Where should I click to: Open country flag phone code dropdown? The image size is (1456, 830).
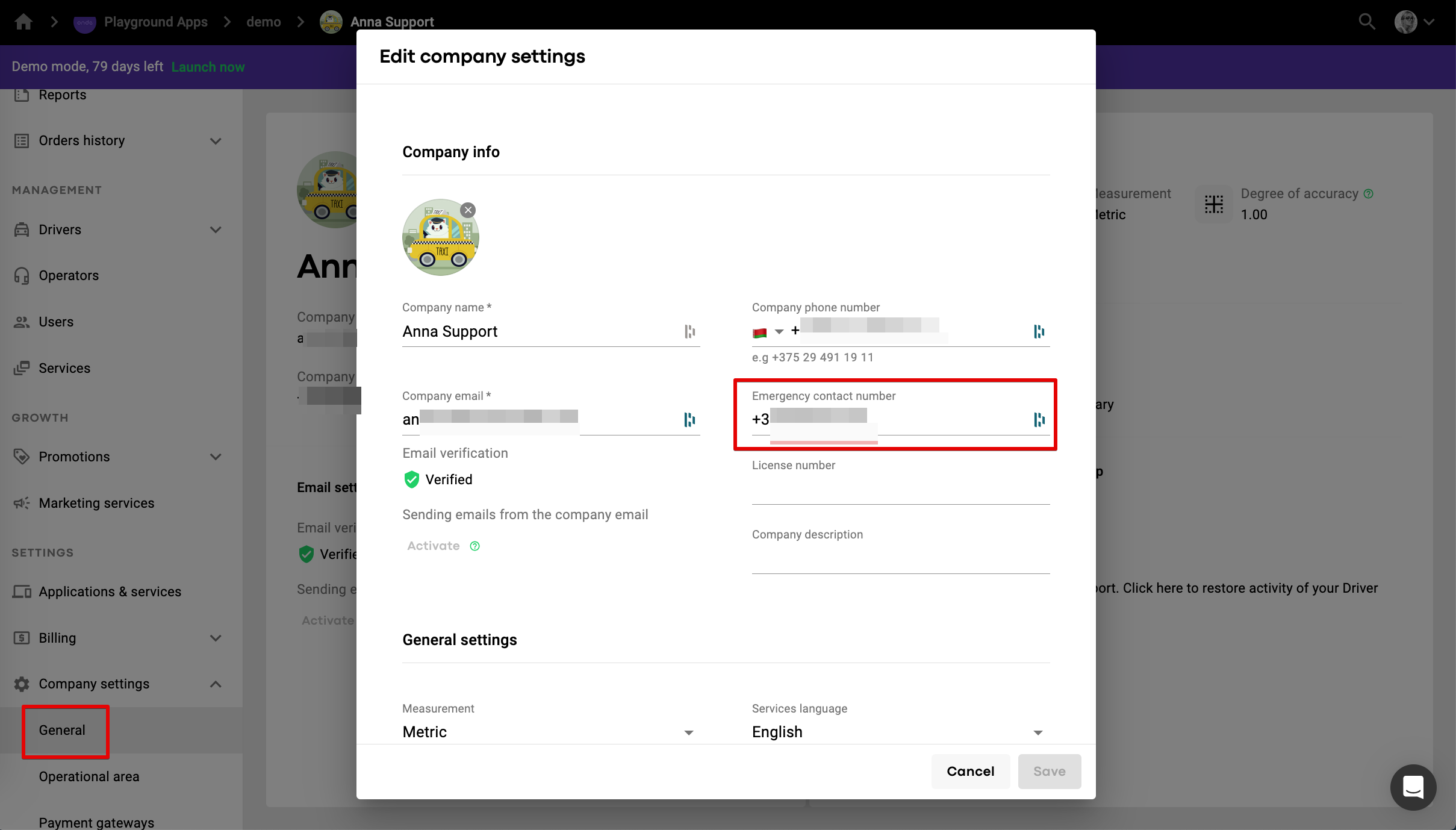768,331
